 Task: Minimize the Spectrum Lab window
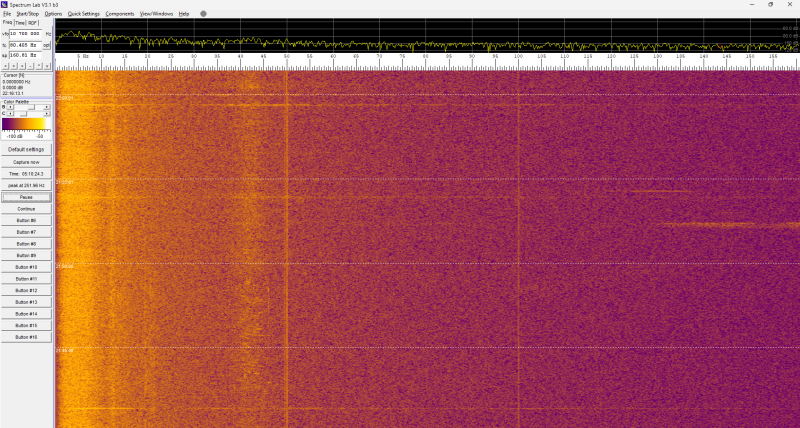pos(753,4)
